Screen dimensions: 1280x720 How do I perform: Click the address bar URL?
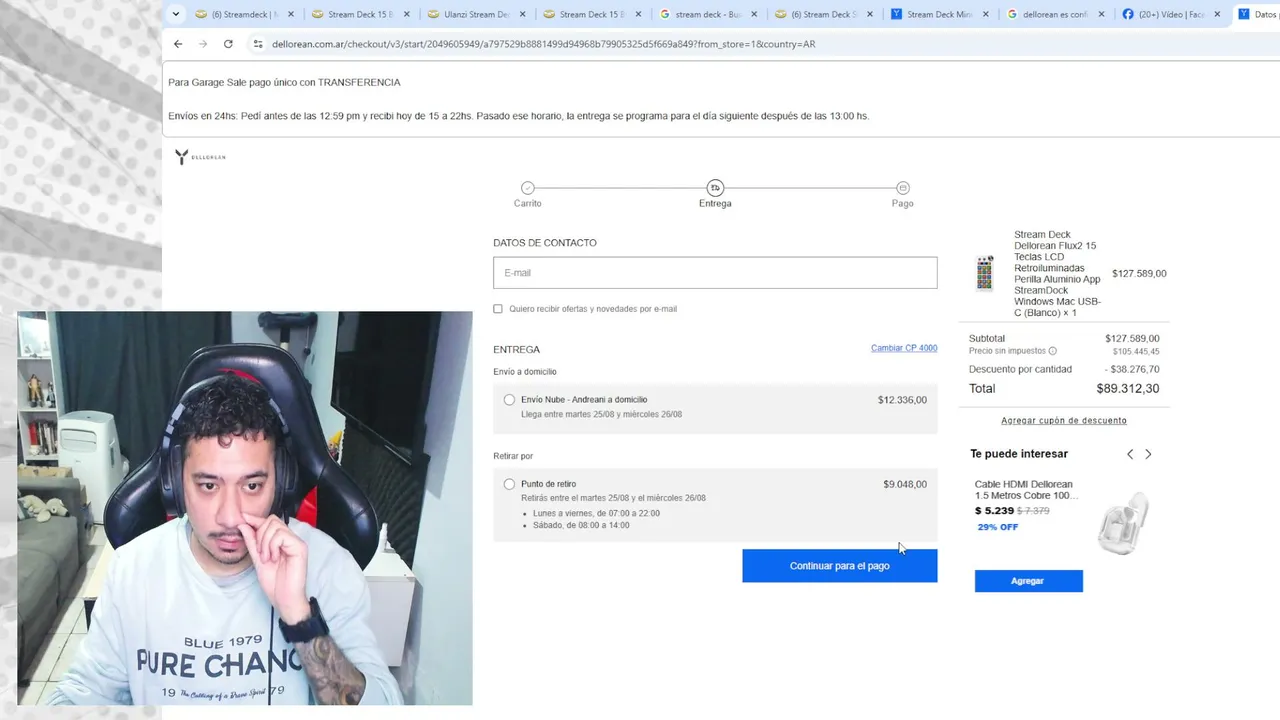(x=543, y=44)
